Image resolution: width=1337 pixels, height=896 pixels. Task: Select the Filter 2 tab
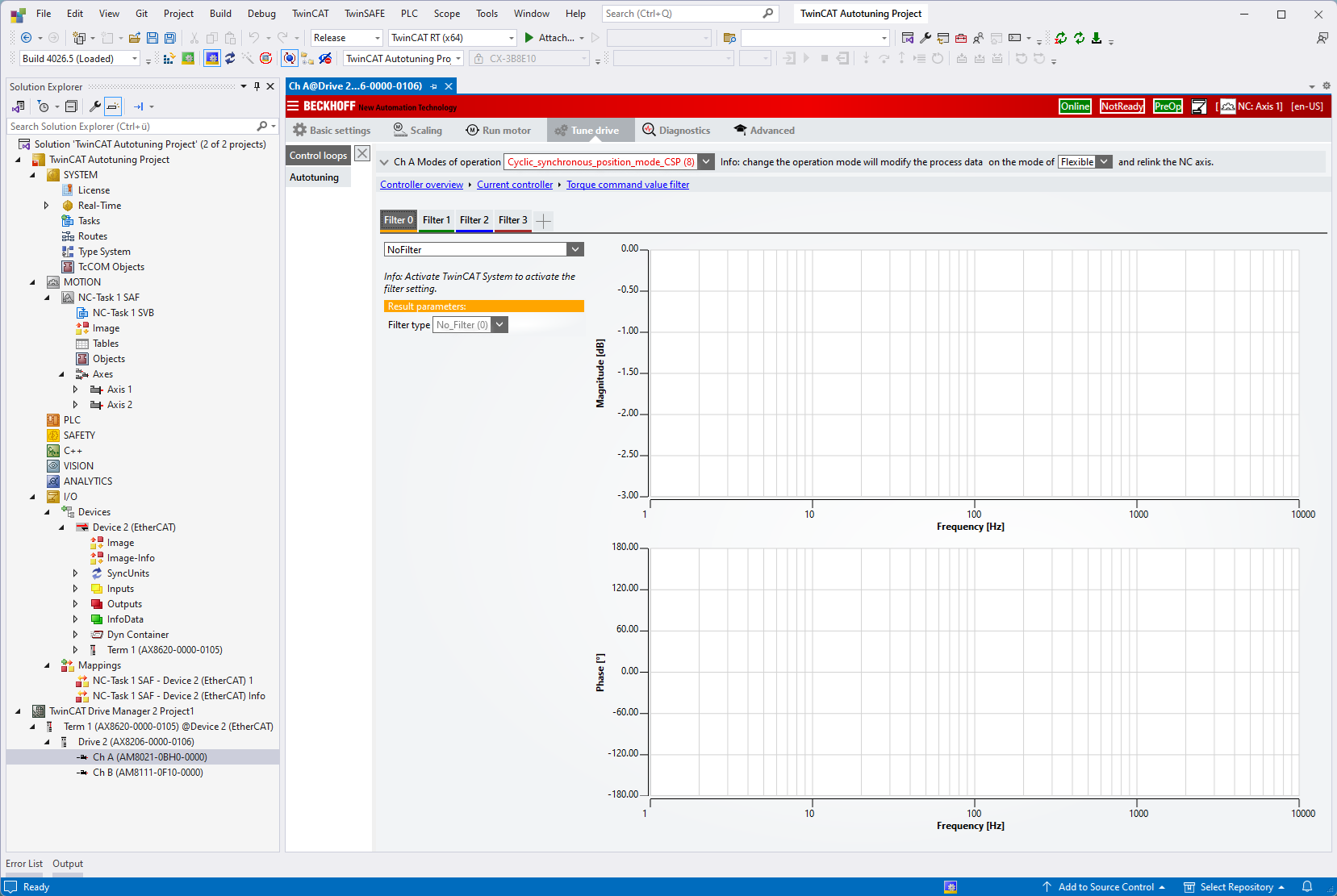[474, 220]
